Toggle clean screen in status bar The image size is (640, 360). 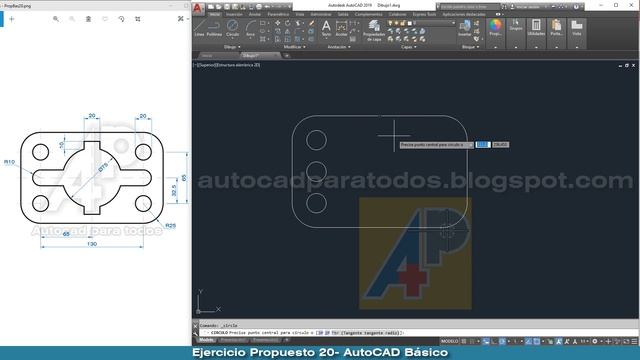pyautogui.click(x=626, y=341)
